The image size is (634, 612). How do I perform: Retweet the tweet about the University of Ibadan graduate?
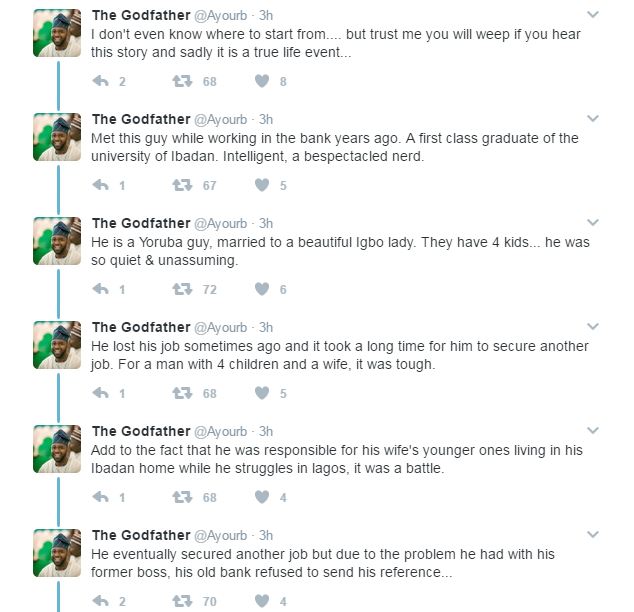(182, 185)
